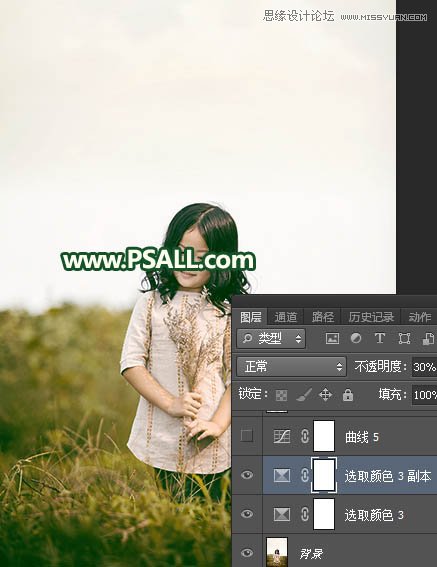
Task: Click mask link icon of 选取颜色 3 副本
Action: click(305, 475)
